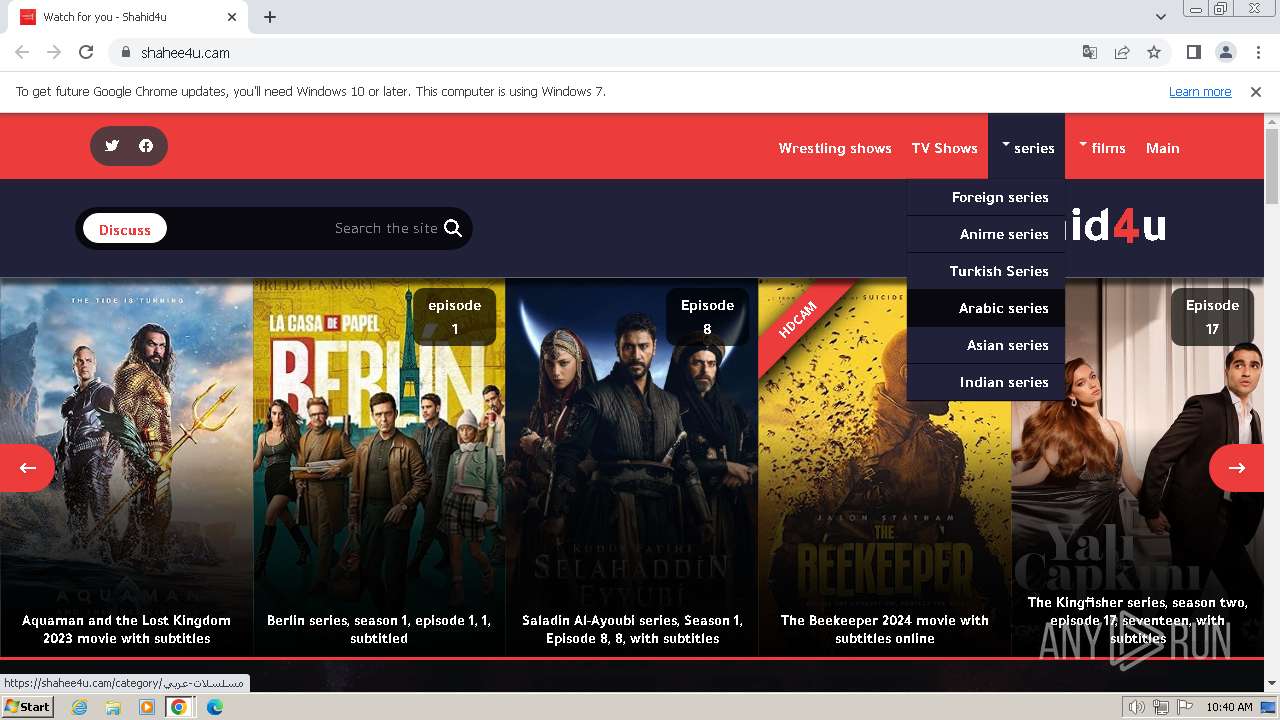The width and height of the screenshot is (1280, 720).
Task: Expand the series dropdown menu
Action: [1027, 147]
